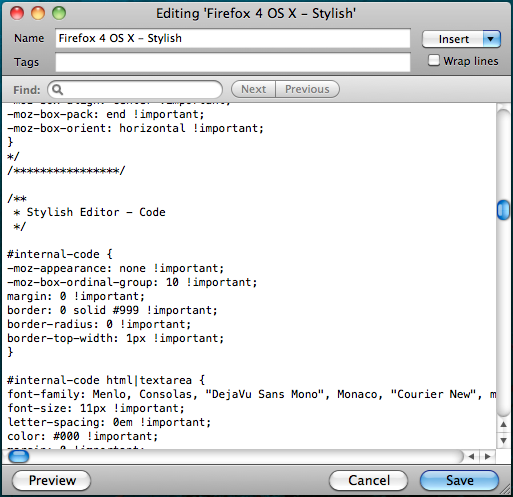Click the vertical scrollbar thumb
This screenshot has height=497, width=513.
click(x=503, y=210)
